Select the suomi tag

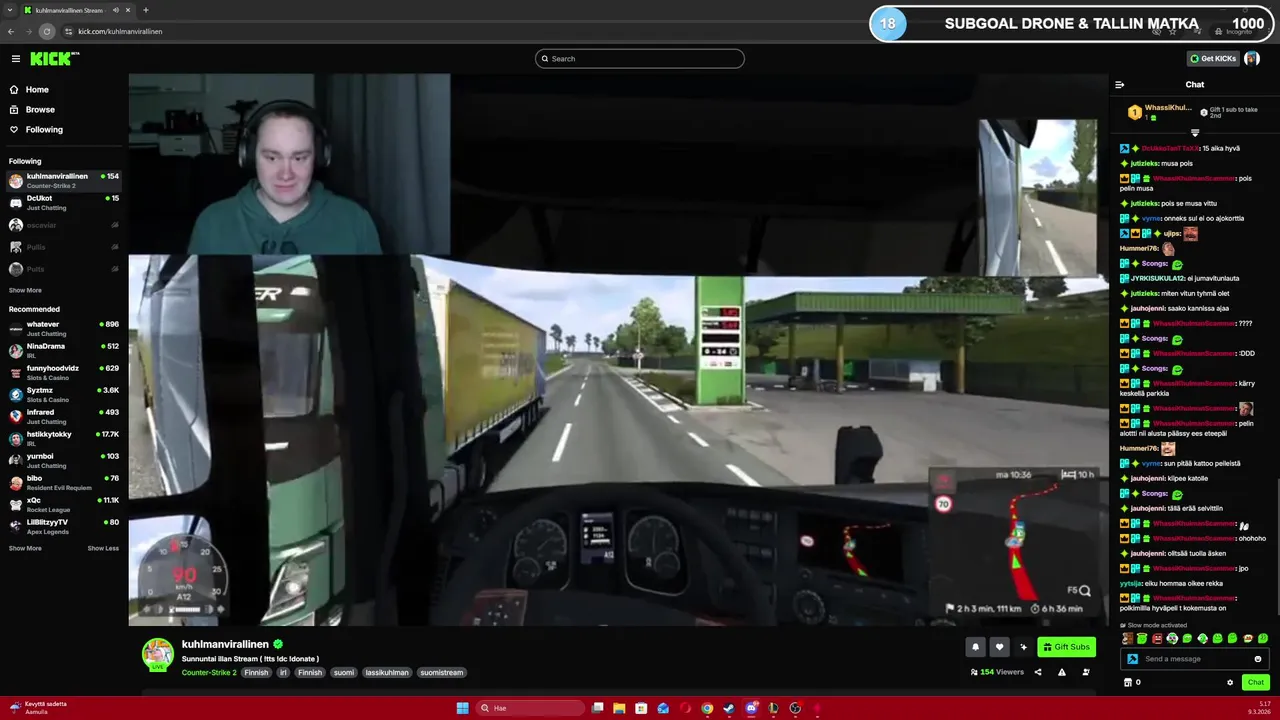[x=344, y=673]
